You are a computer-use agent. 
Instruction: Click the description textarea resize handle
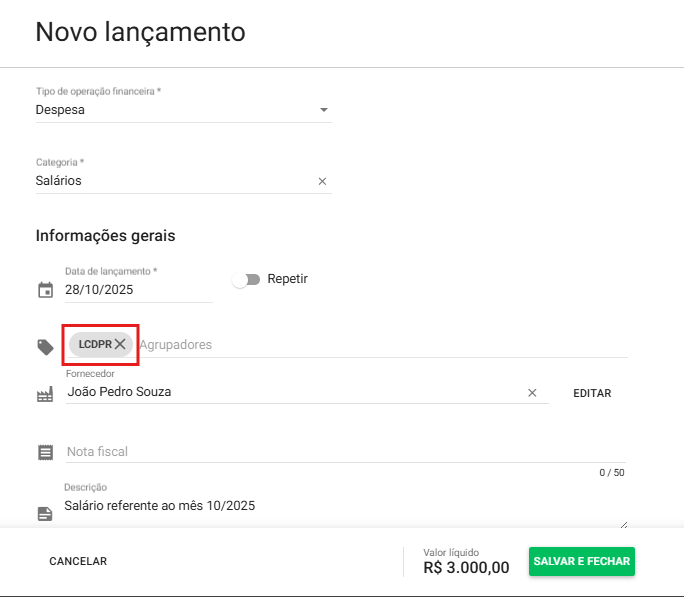[624, 522]
